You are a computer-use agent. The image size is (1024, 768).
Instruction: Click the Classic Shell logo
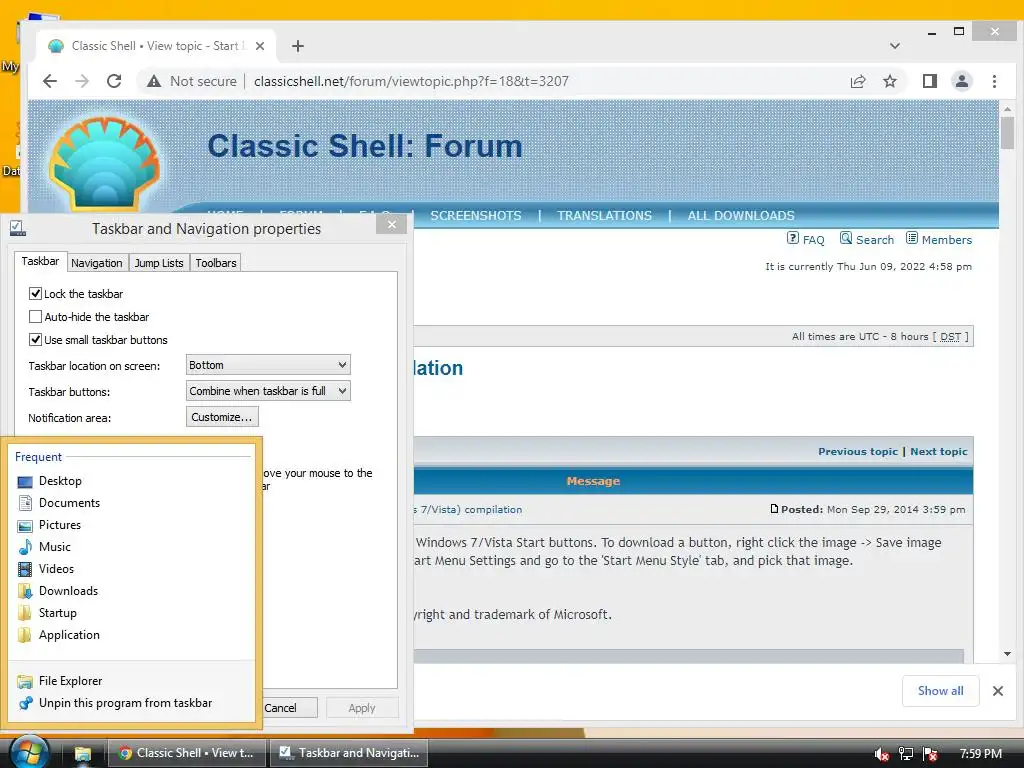point(104,163)
